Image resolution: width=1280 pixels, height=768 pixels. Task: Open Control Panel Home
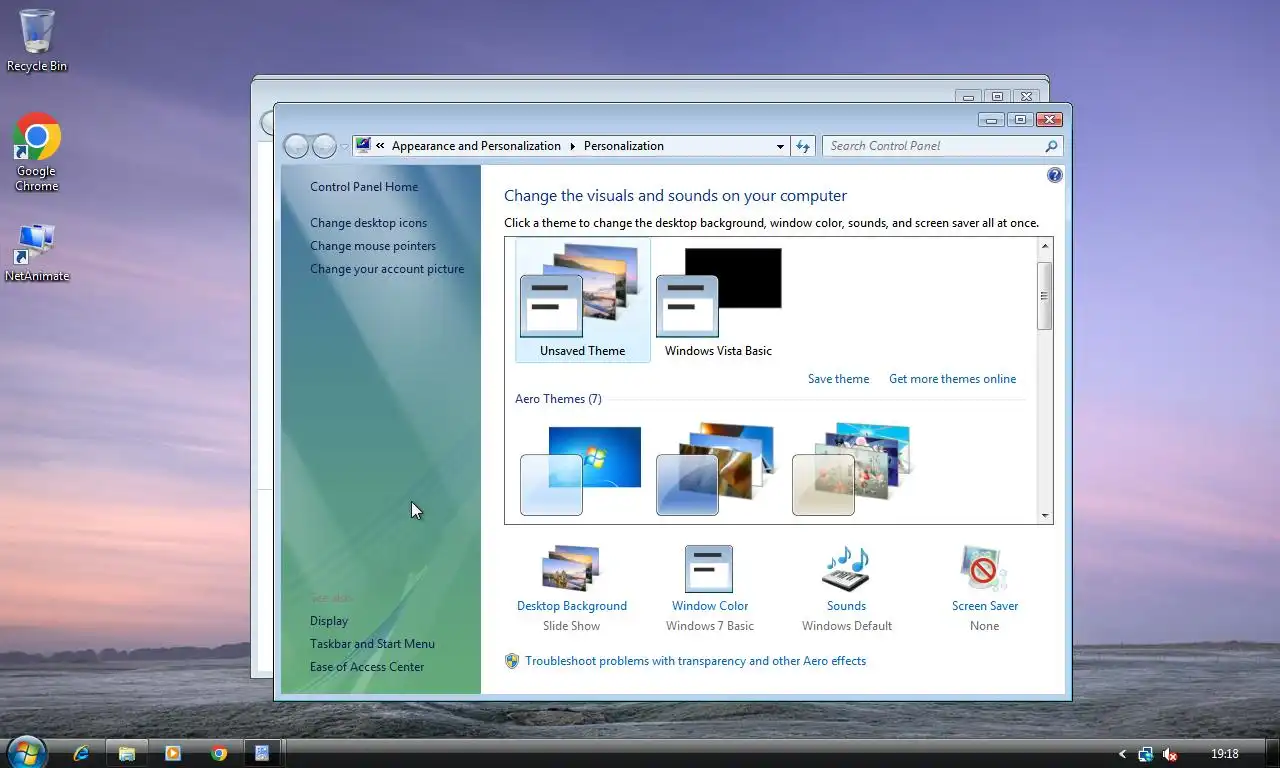tap(364, 187)
